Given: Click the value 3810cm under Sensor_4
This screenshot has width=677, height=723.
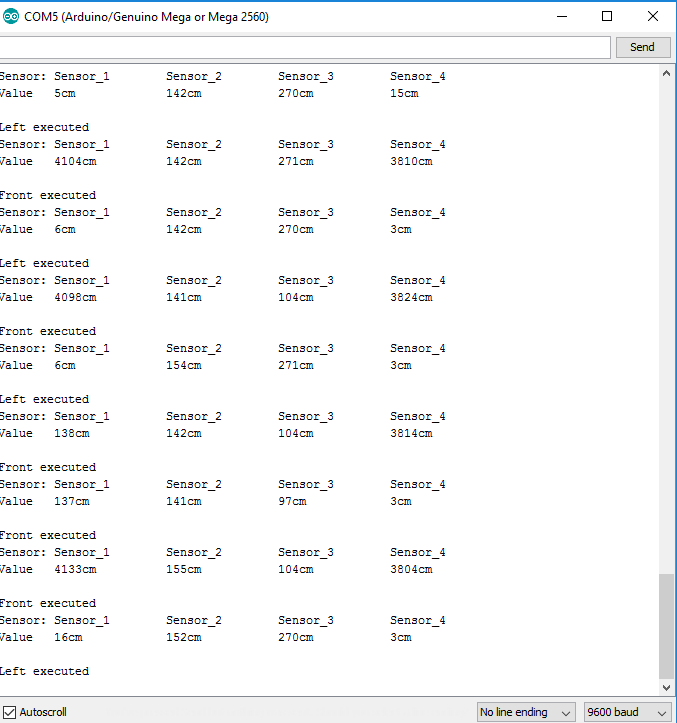Looking at the screenshot, I should tap(411, 161).
